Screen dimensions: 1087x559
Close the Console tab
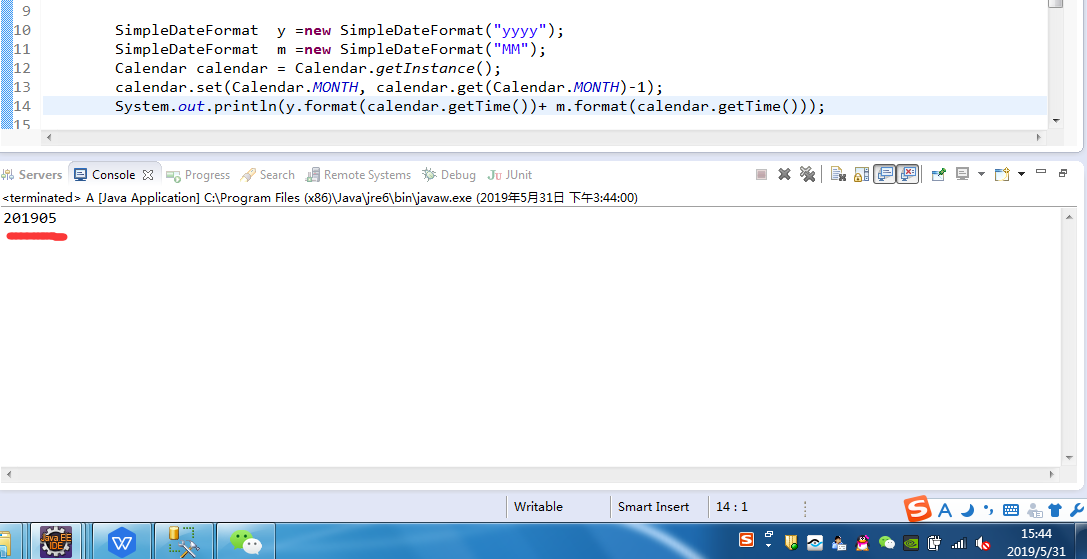click(148, 175)
